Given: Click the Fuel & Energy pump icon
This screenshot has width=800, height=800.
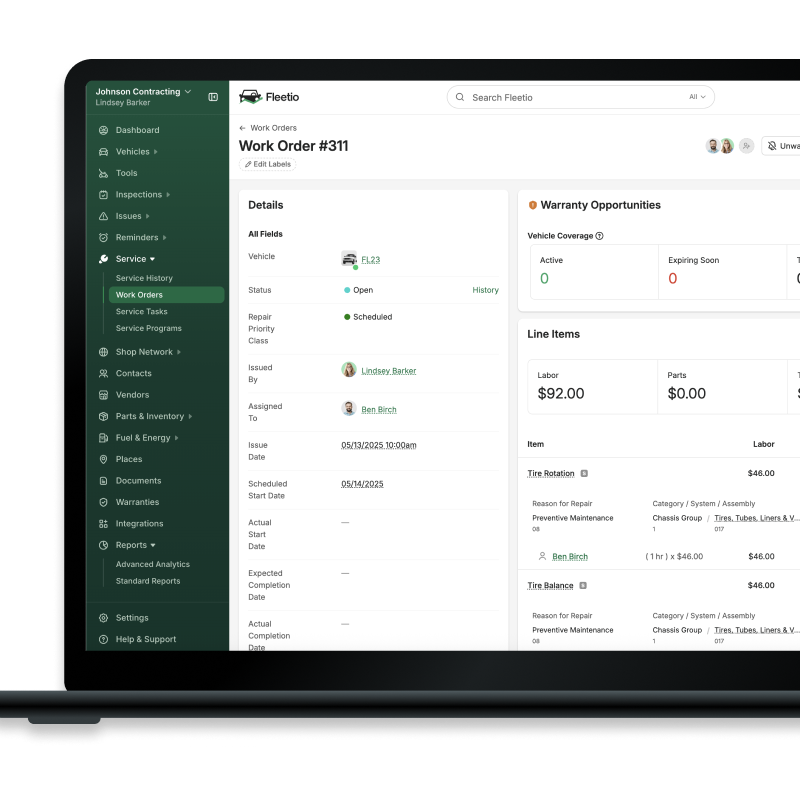Looking at the screenshot, I should pos(104,438).
